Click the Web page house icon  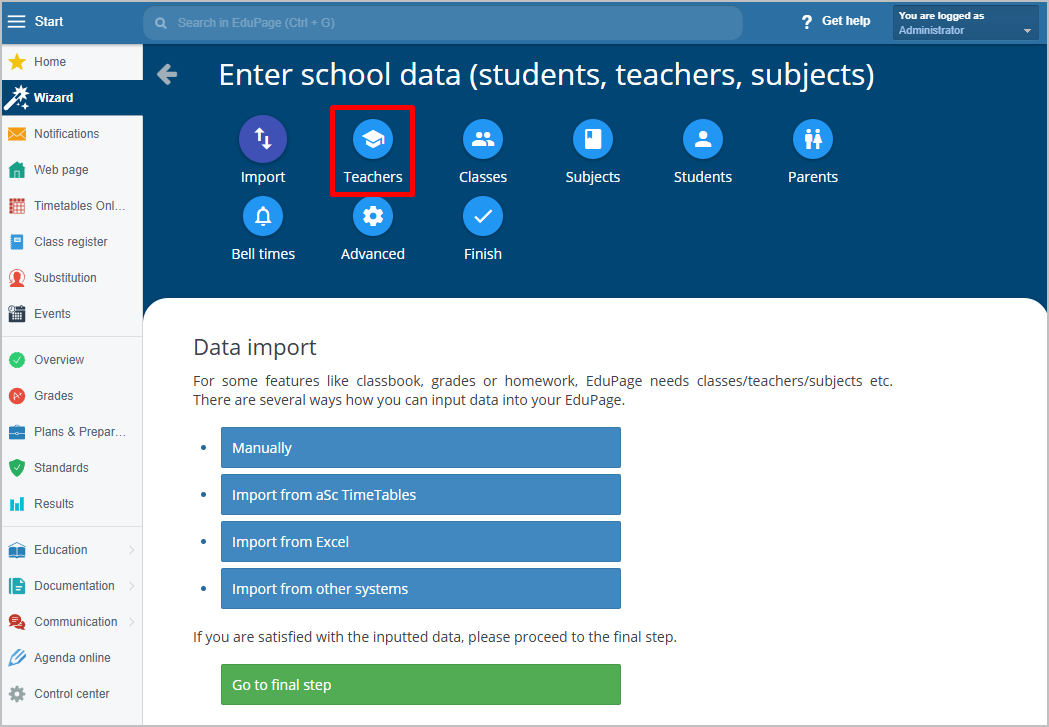17,170
